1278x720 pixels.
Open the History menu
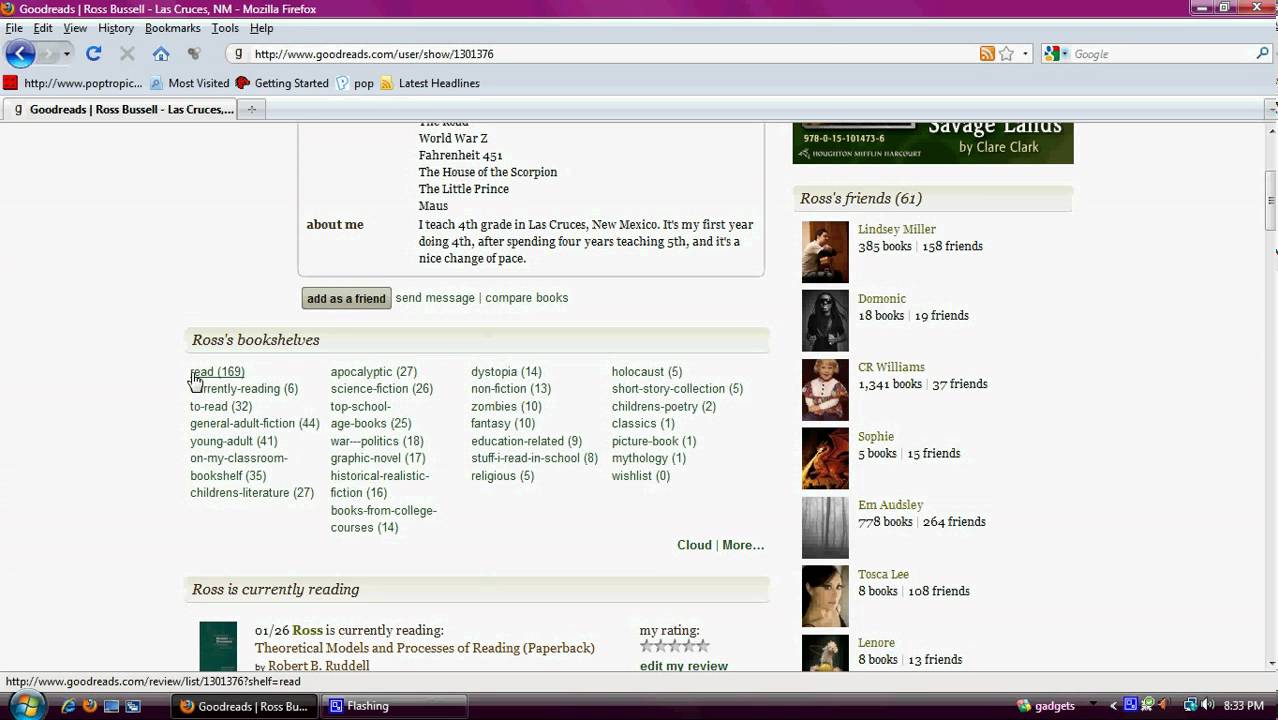116,28
